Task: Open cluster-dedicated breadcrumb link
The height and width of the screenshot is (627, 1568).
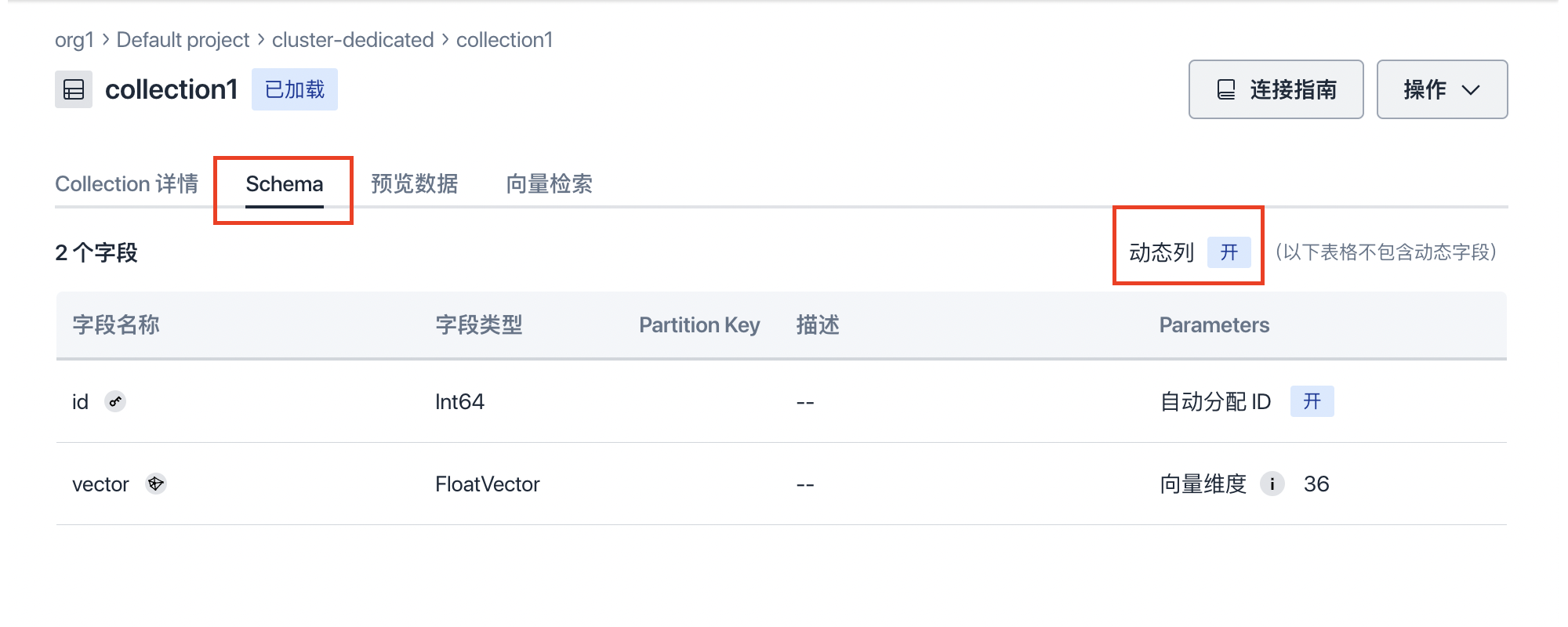Action: (x=353, y=40)
